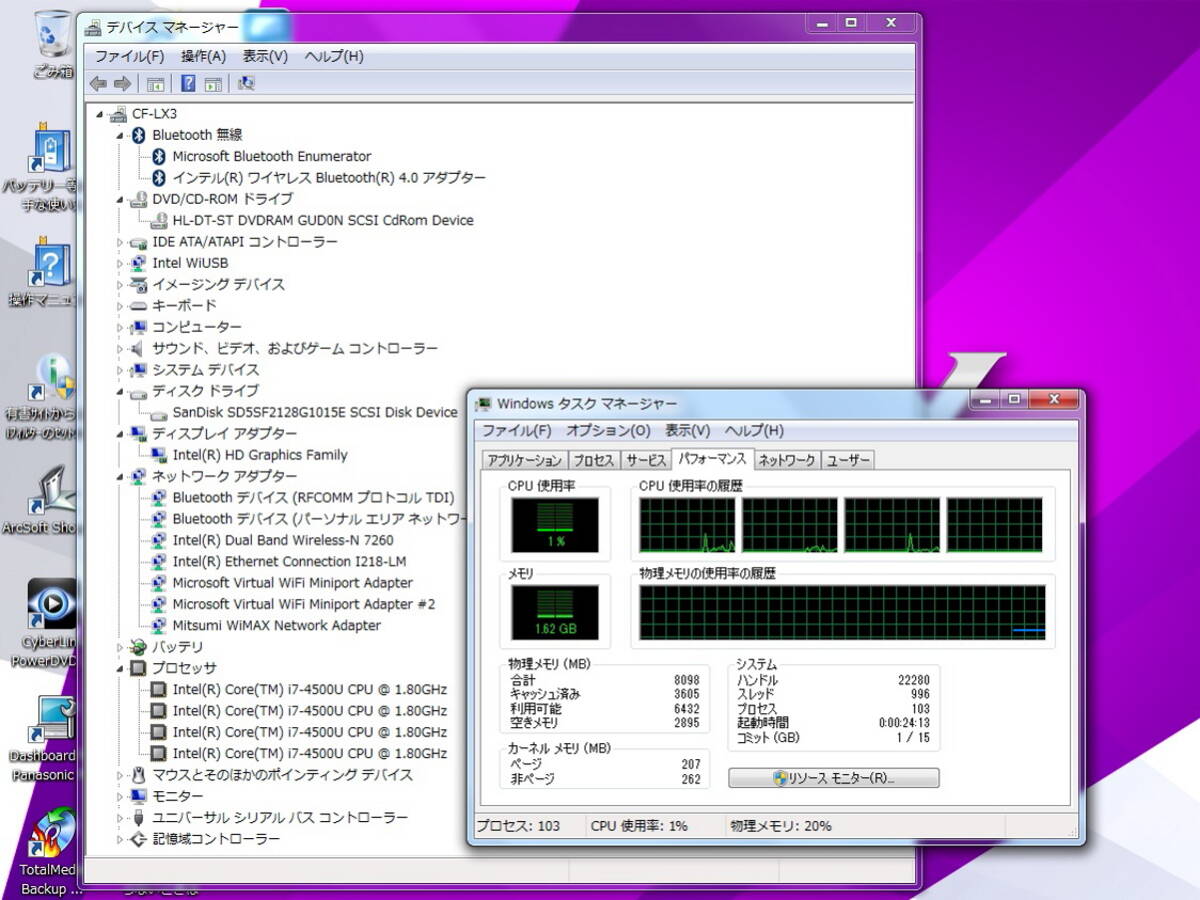The height and width of the screenshot is (900, 1200).
Task: Click the Task Manager title bar icon
Action: [x=484, y=404]
